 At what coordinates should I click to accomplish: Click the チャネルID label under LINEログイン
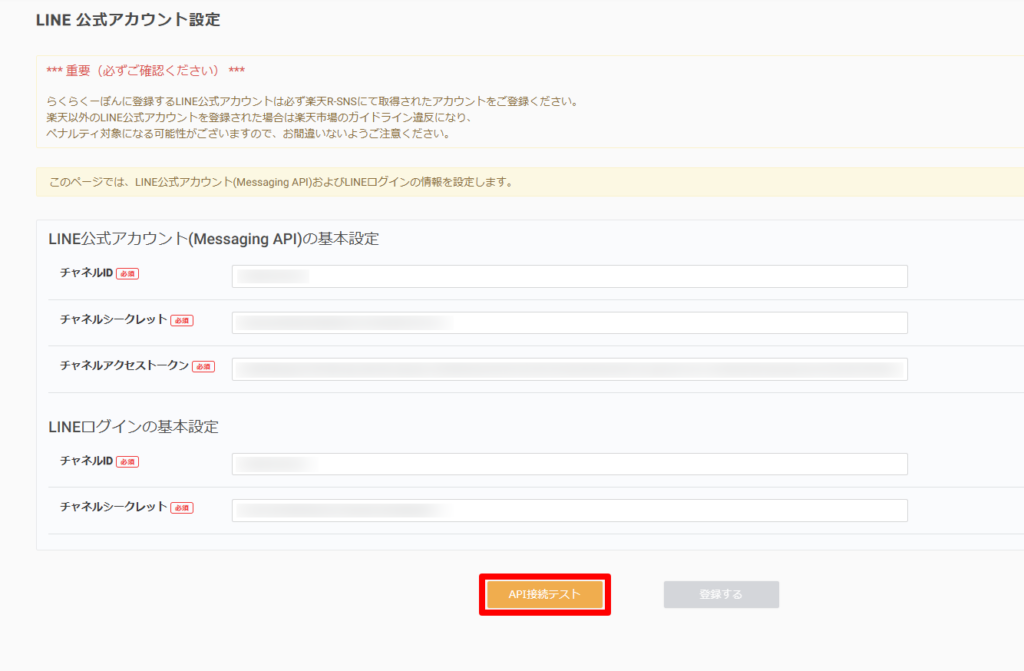tap(86, 461)
